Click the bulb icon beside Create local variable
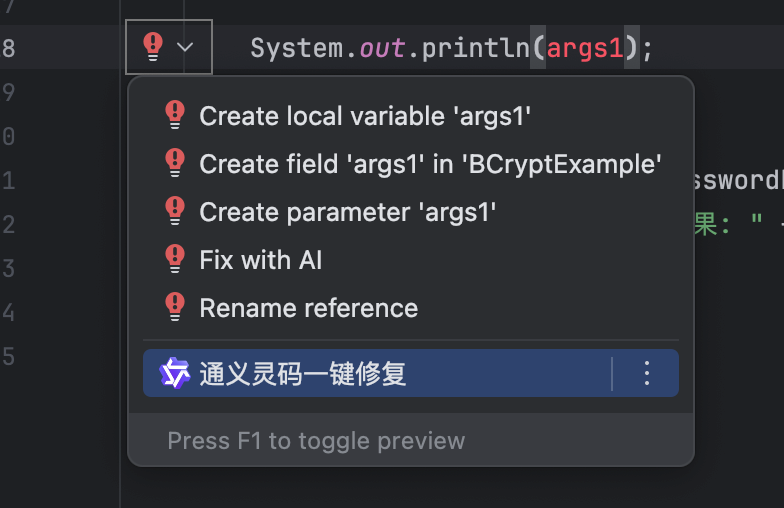 [x=175, y=115]
